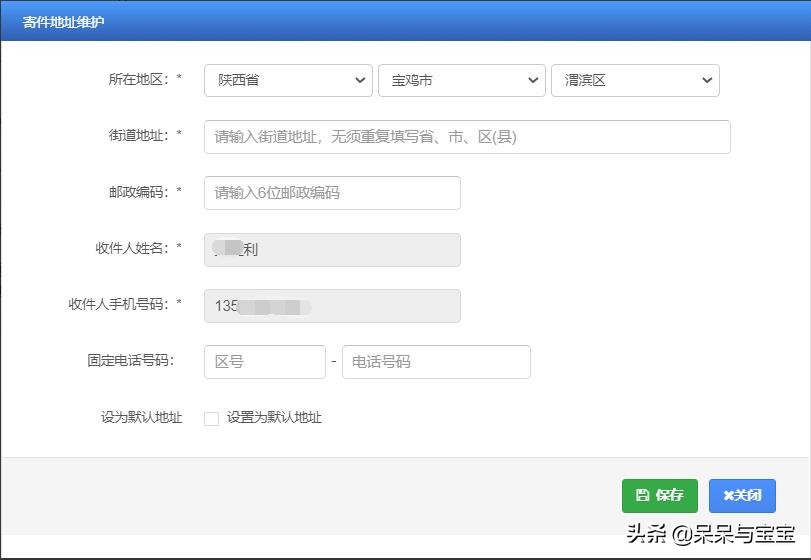Click the blue 关闭 close button
The image size is (811, 560).
(x=742, y=496)
